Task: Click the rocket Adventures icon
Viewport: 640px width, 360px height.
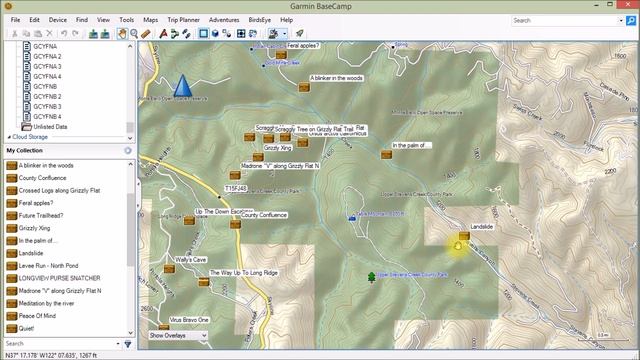Action: click(x=300, y=34)
